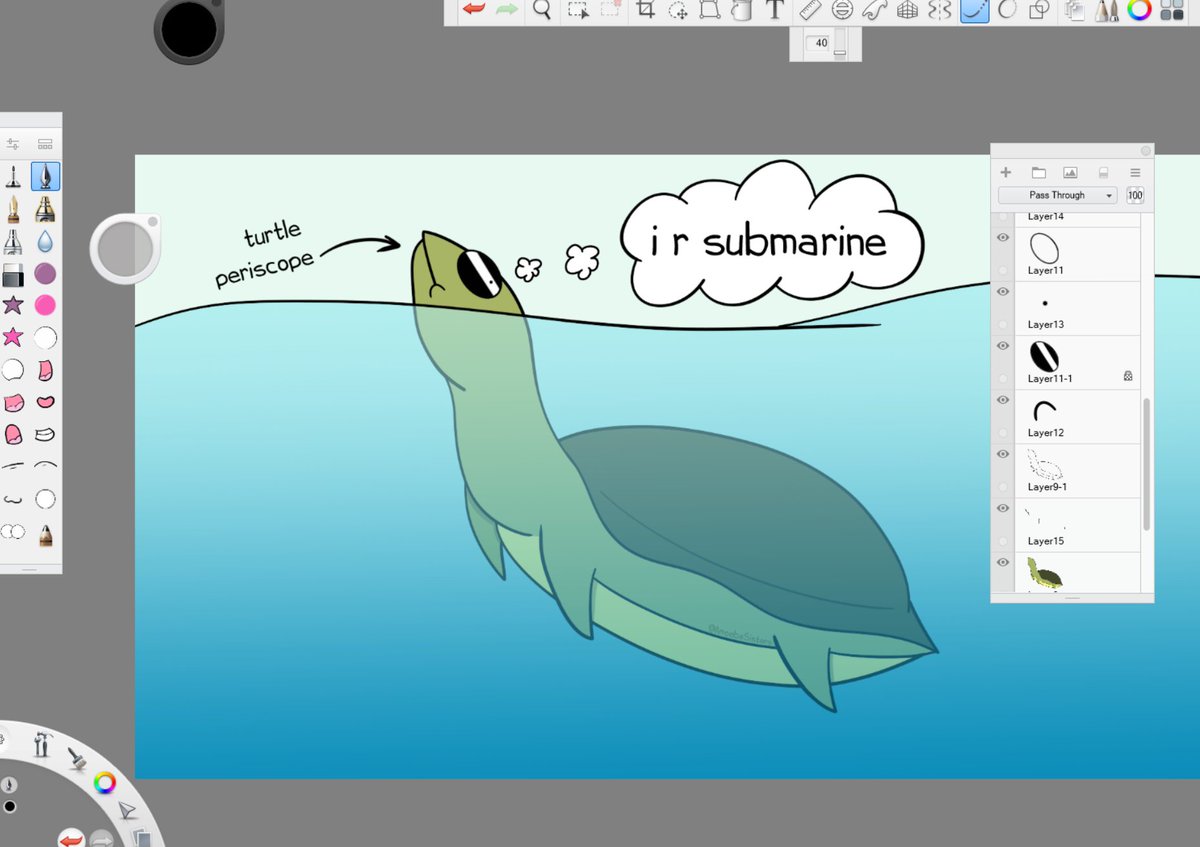The height and width of the screenshot is (847, 1200).
Task: Open the Pass Through blending mode dropdown
Action: [1056, 194]
